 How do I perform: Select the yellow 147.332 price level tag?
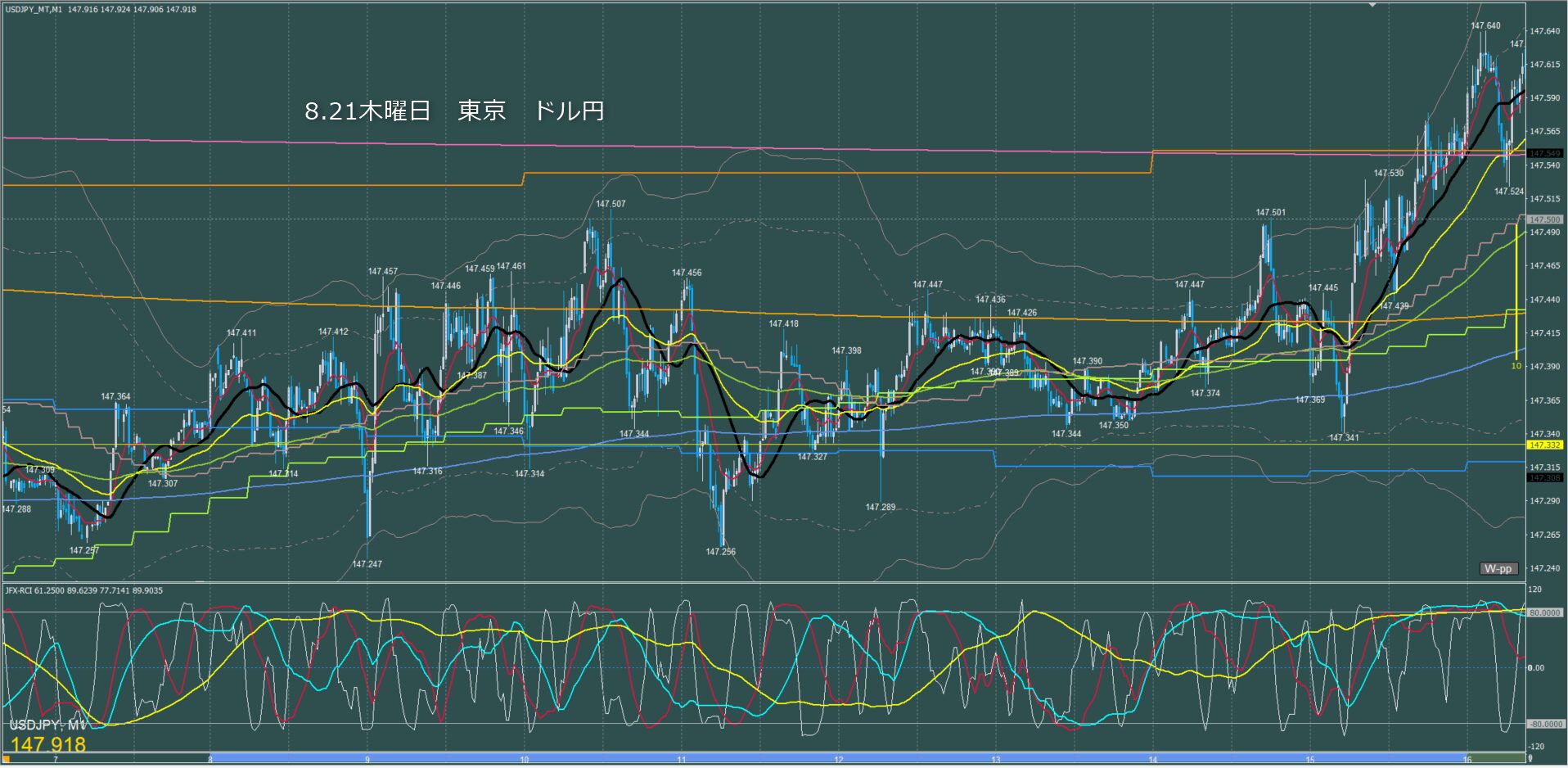coord(1544,445)
